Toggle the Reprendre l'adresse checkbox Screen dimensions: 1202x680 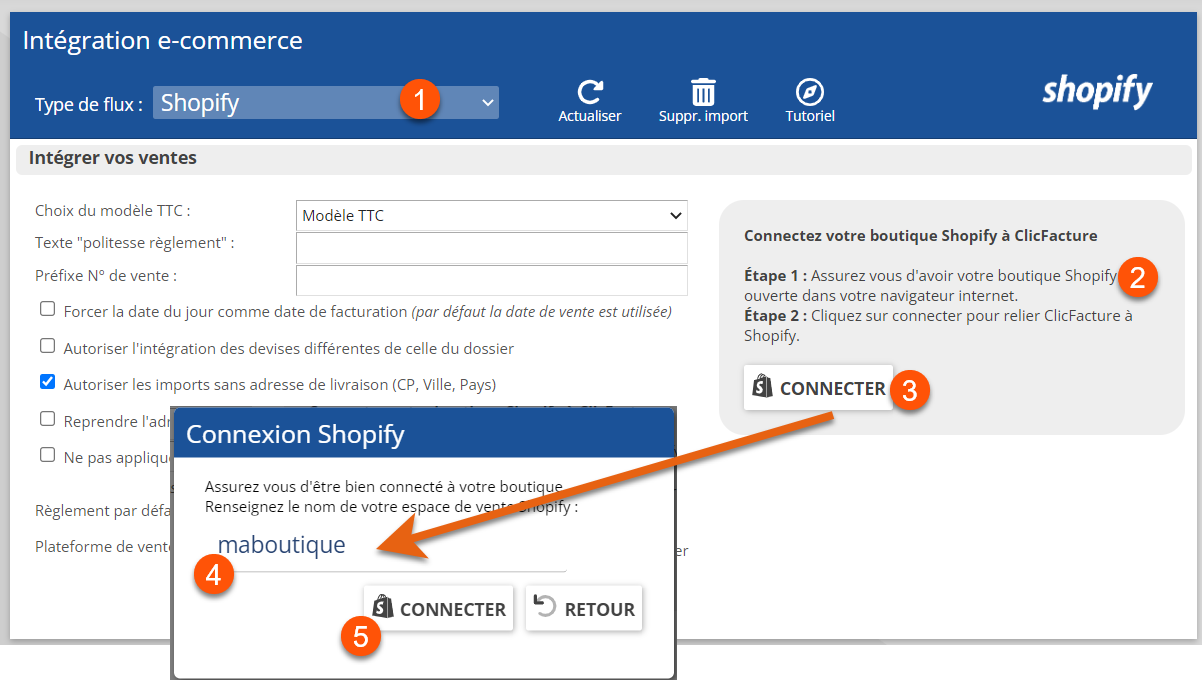[x=47, y=419]
